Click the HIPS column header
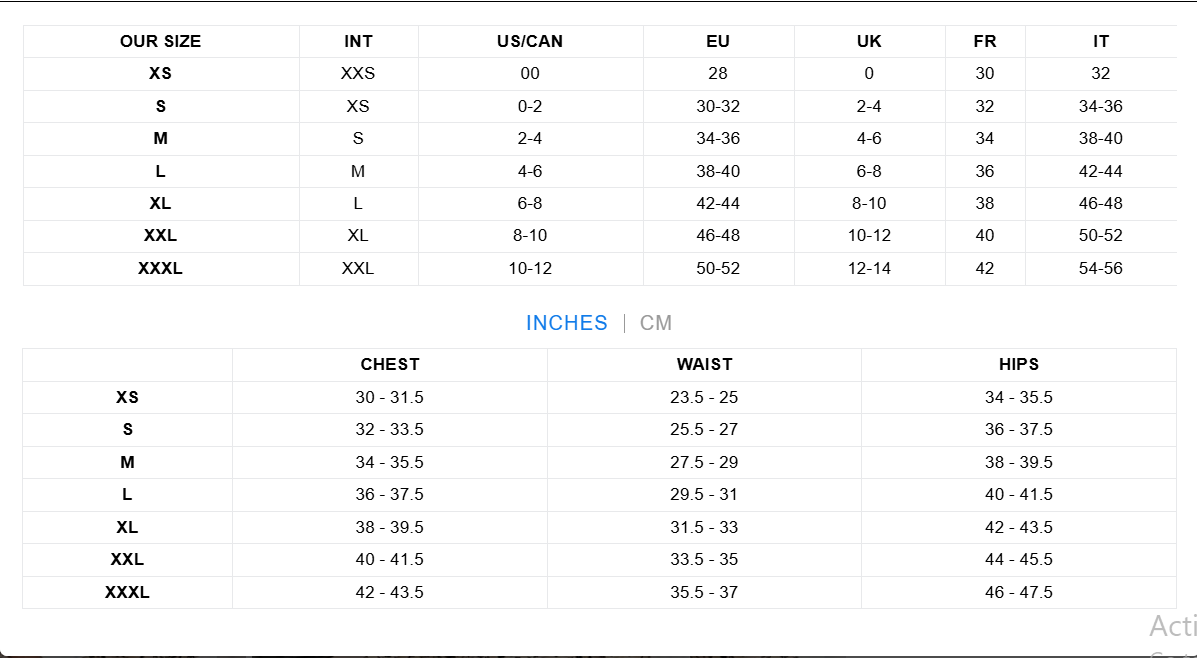This screenshot has height=658, width=1197. pyautogui.click(x=1018, y=364)
